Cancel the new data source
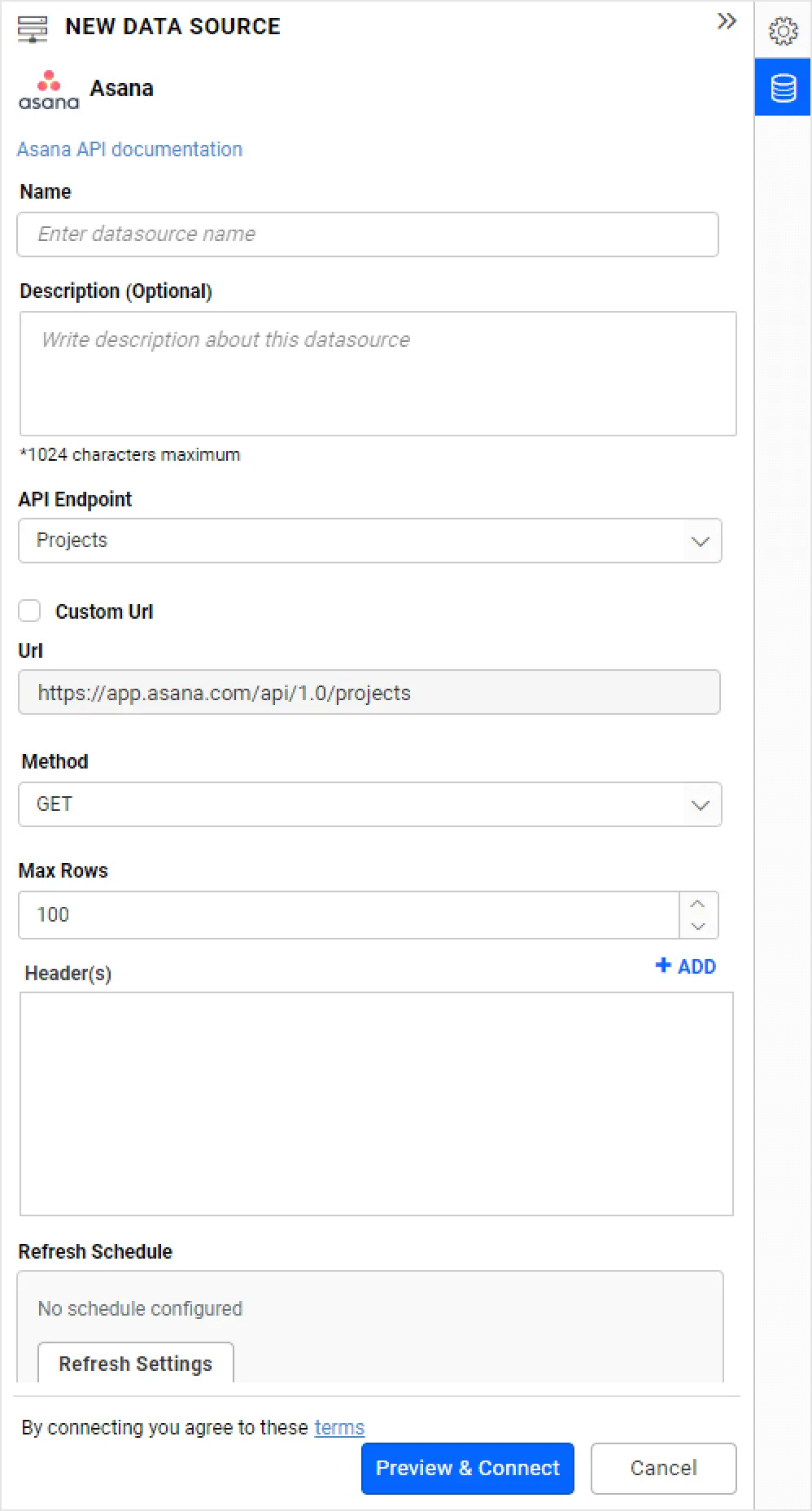Screen dimensions: 812x1511 point(663,1468)
